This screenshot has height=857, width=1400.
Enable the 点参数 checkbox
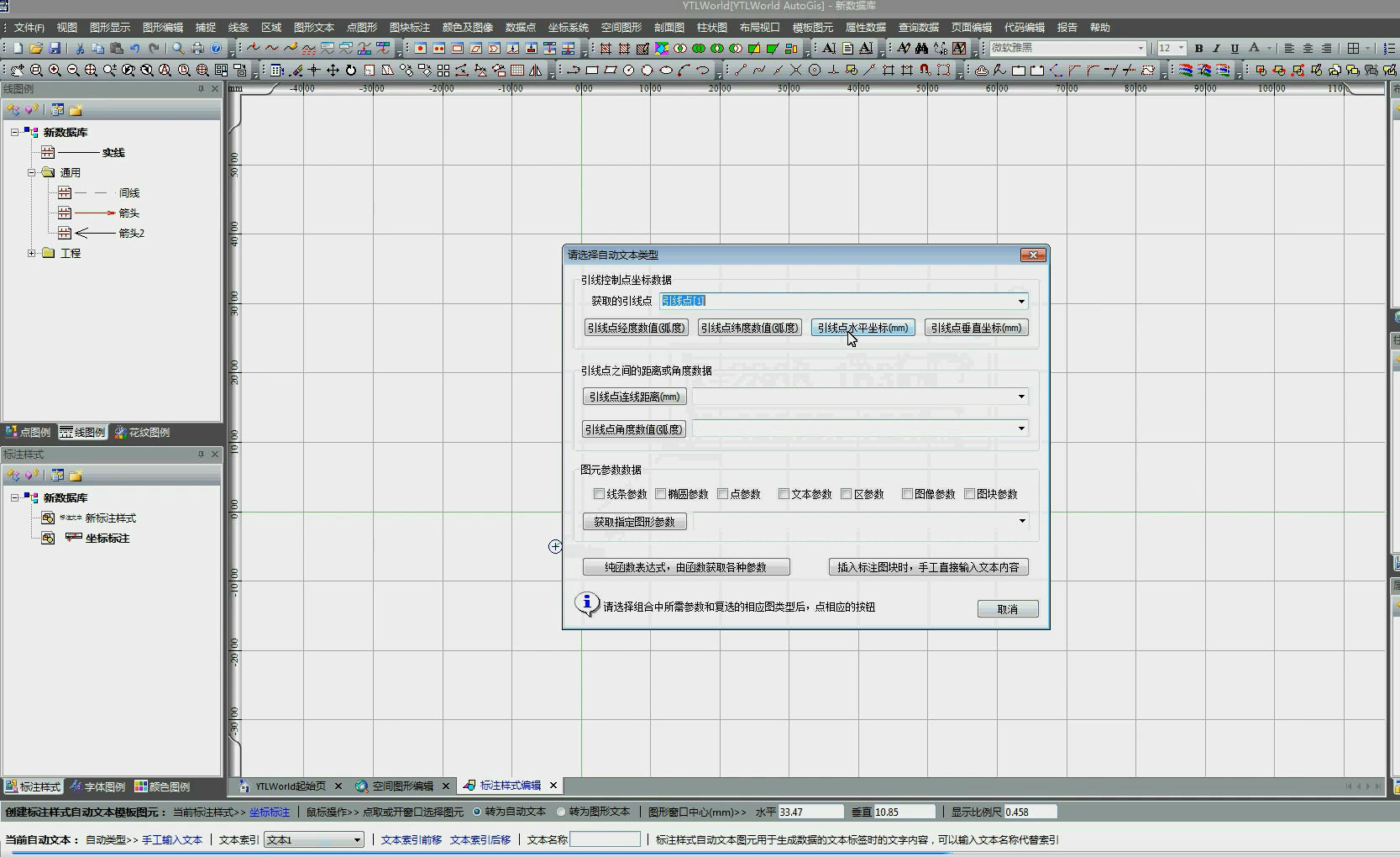tap(722, 494)
